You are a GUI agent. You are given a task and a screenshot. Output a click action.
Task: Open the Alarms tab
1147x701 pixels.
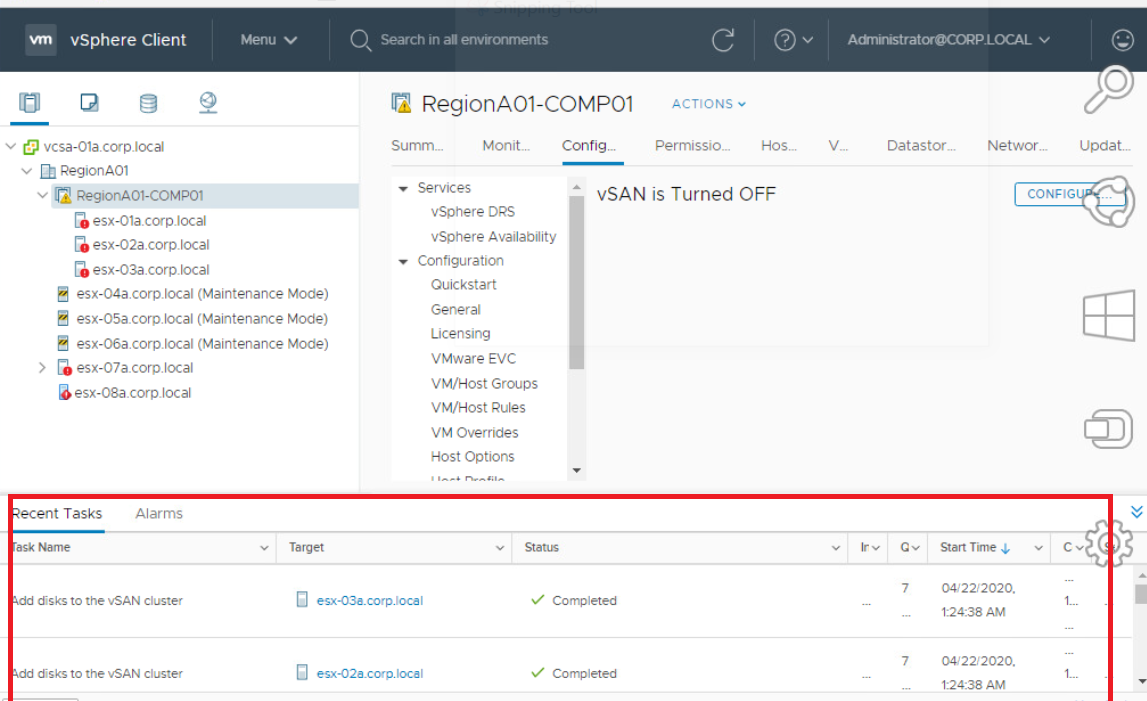point(159,514)
